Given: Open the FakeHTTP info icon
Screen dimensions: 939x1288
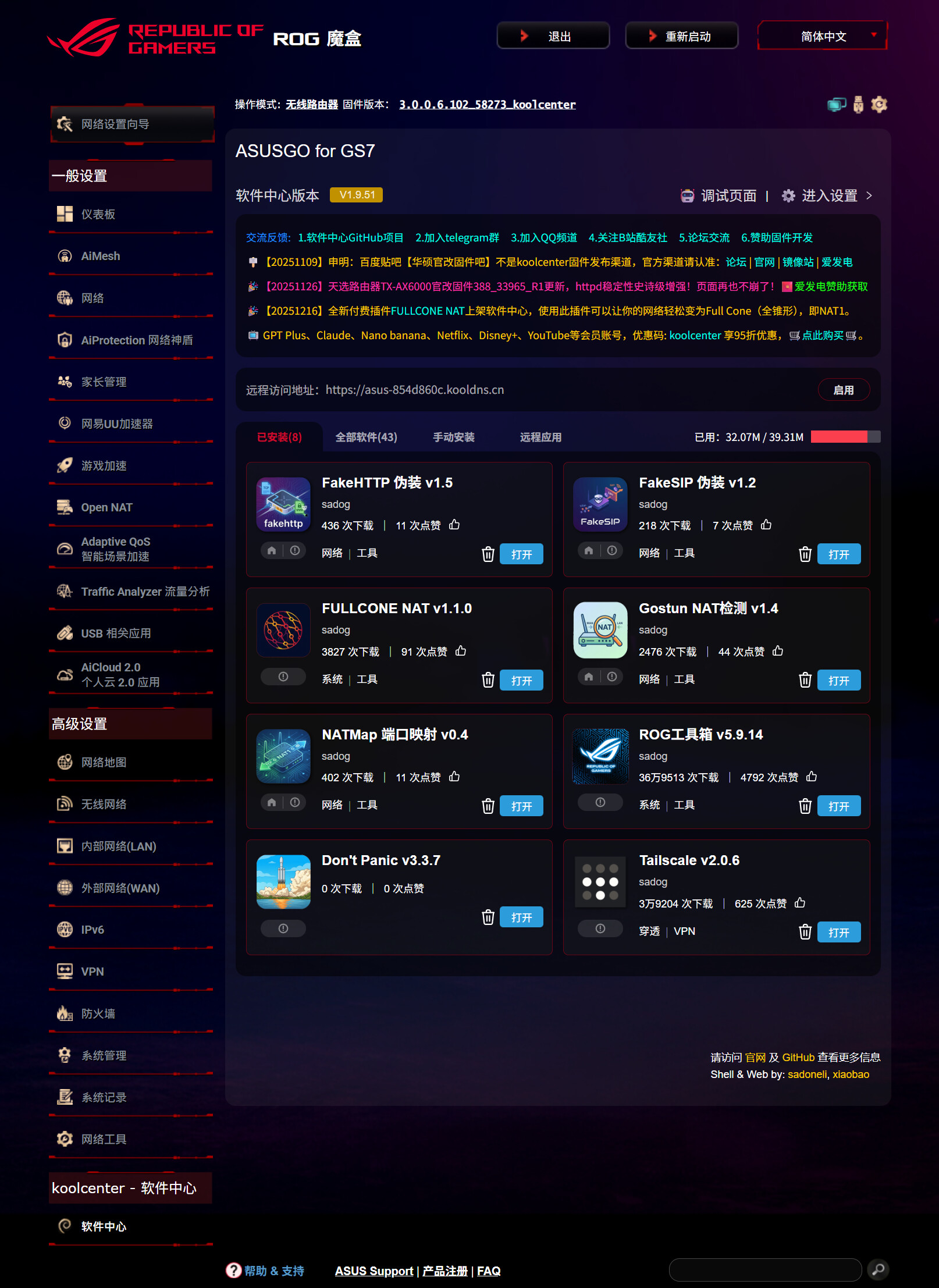Looking at the screenshot, I should (x=295, y=550).
